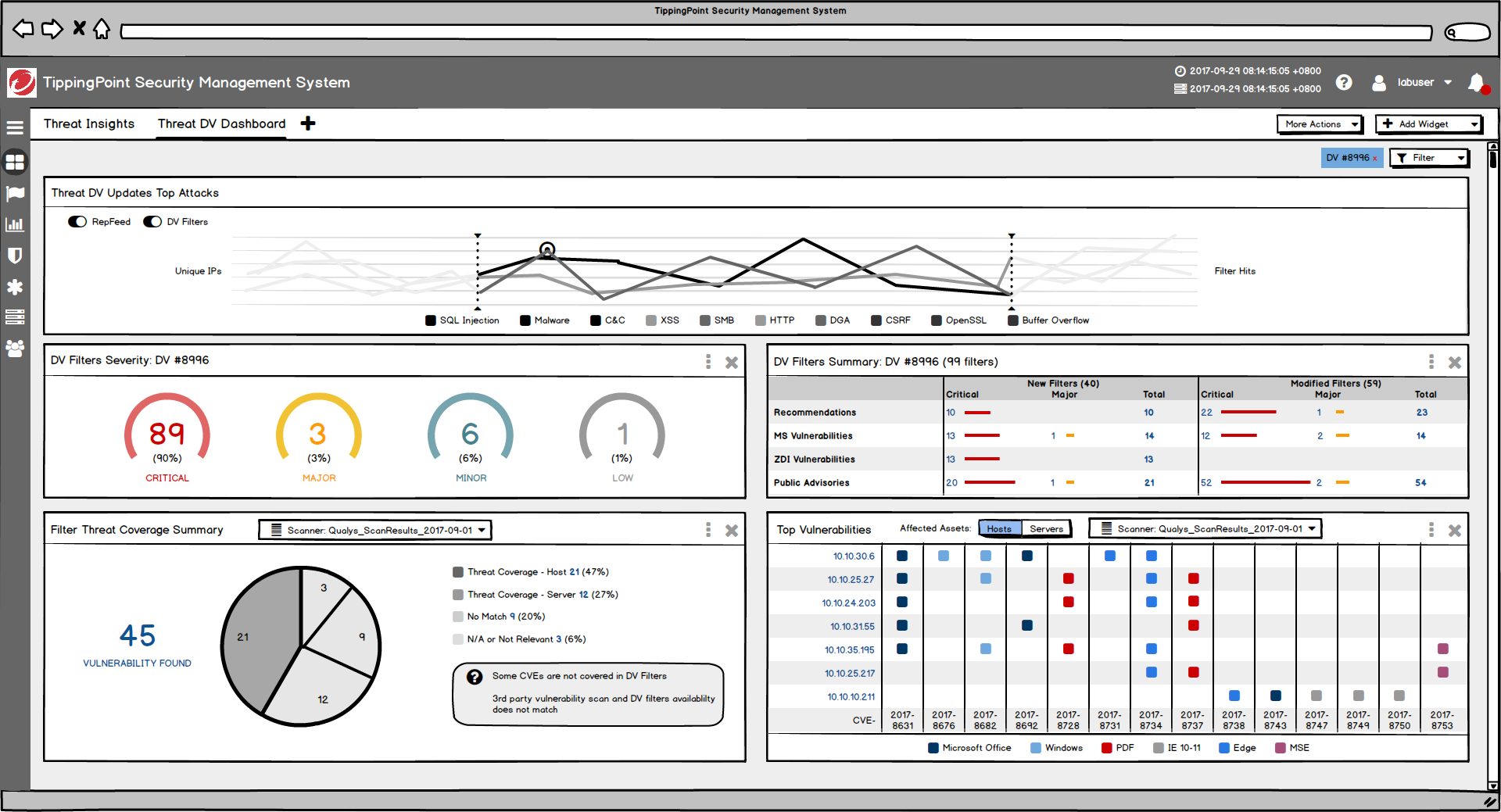The height and width of the screenshot is (812, 1501).
Task: Click the PDF red legend swatch
Action: click(x=1107, y=748)
